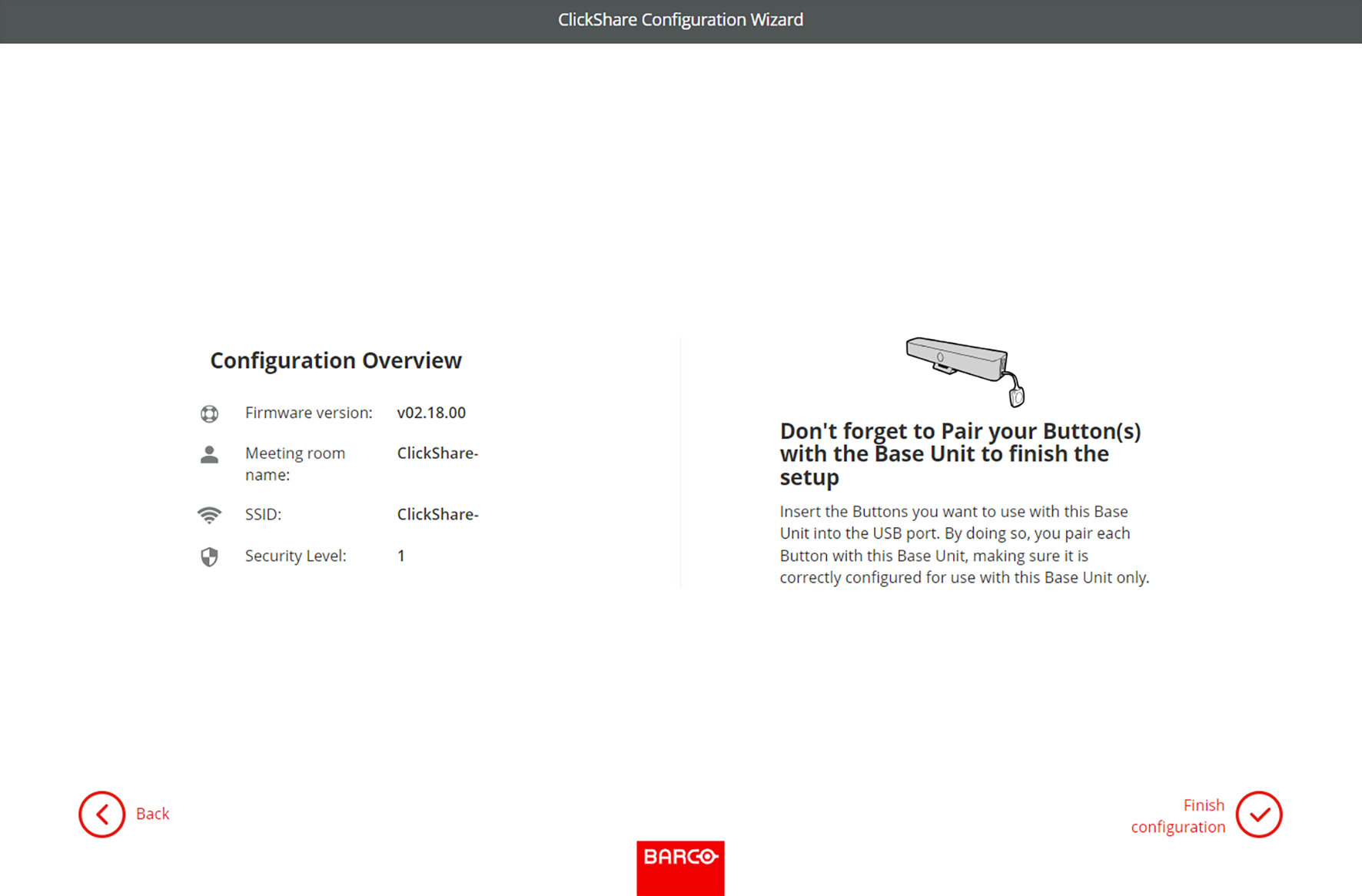
Task: Click the Barco logo
Action: (x=680, y=868)
